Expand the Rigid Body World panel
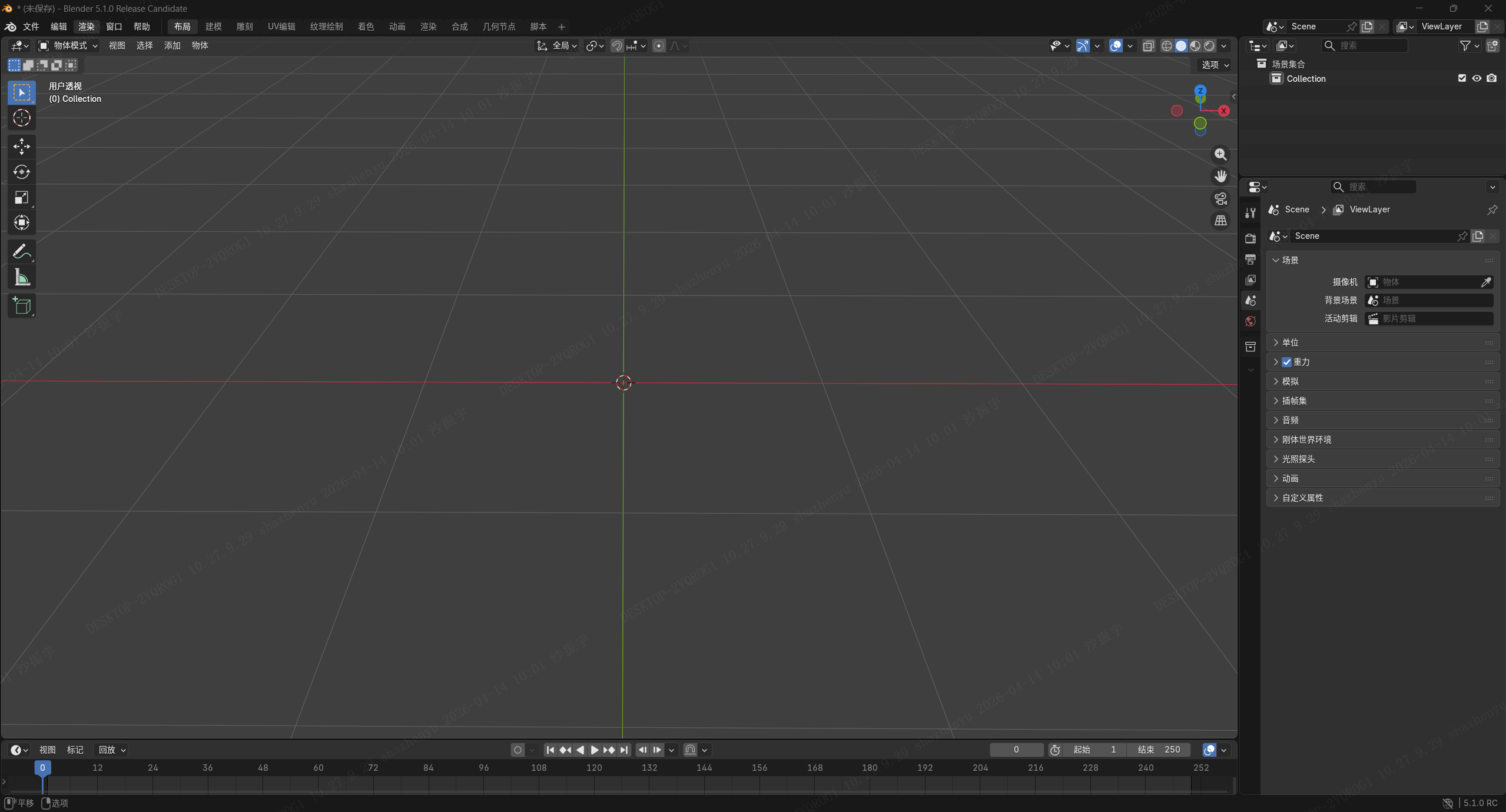This screenshot has height=812, width=1506. [x=1306, y=440]
